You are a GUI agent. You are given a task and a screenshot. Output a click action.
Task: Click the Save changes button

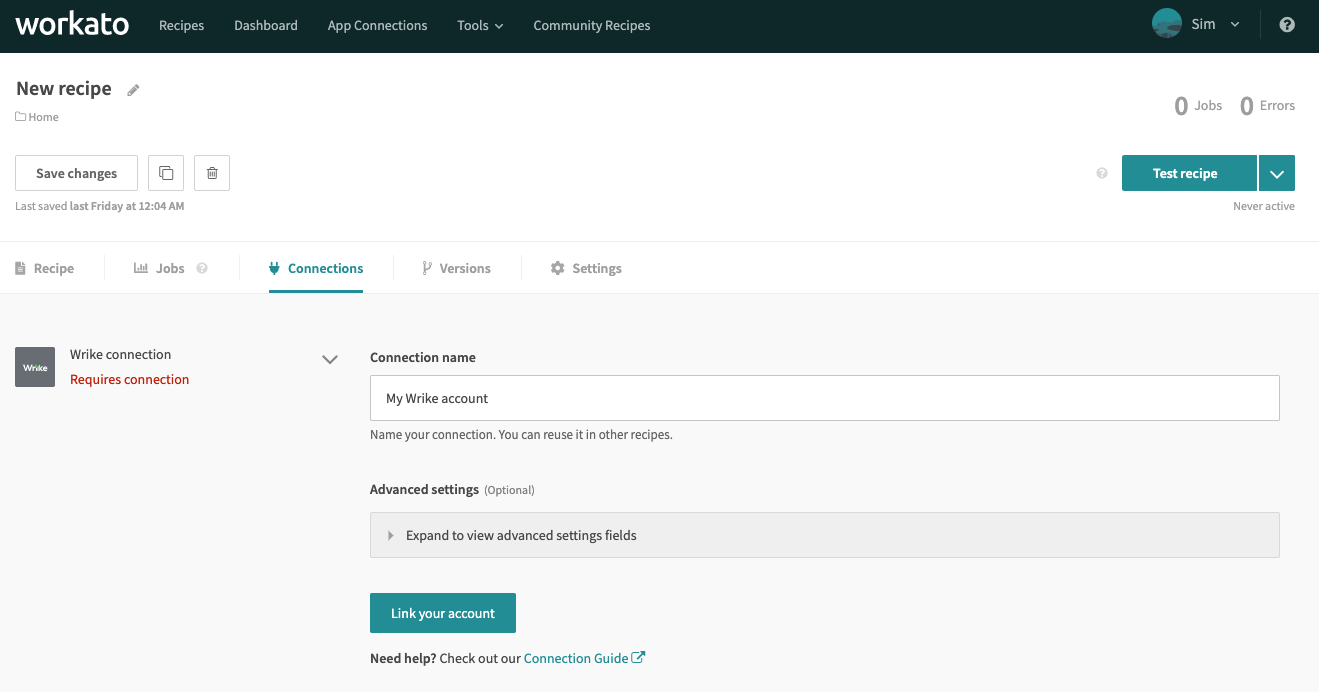(x=76, y=173)
